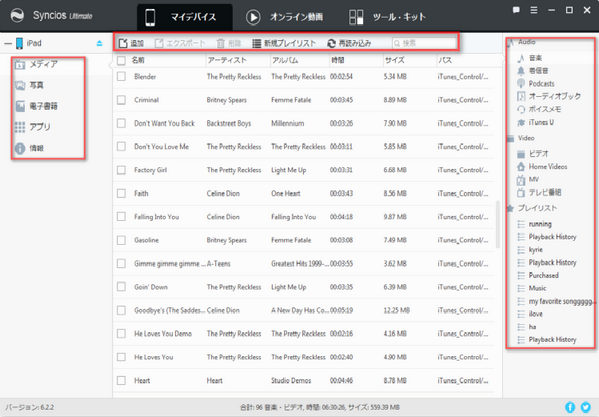The width and height of the screenshot is (599, 417).
Task: Check the box for Gasoline
Action: tap(121, 240)
